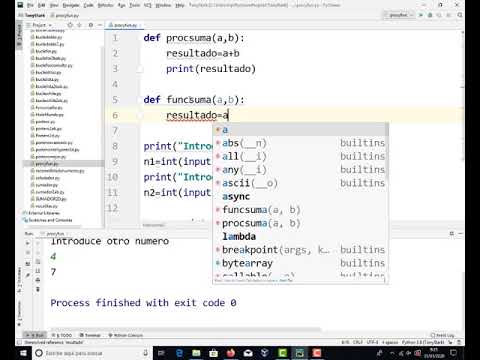Open the TODO tool window tab
Viewport: 480px width, 360px height.
(62, 335)
